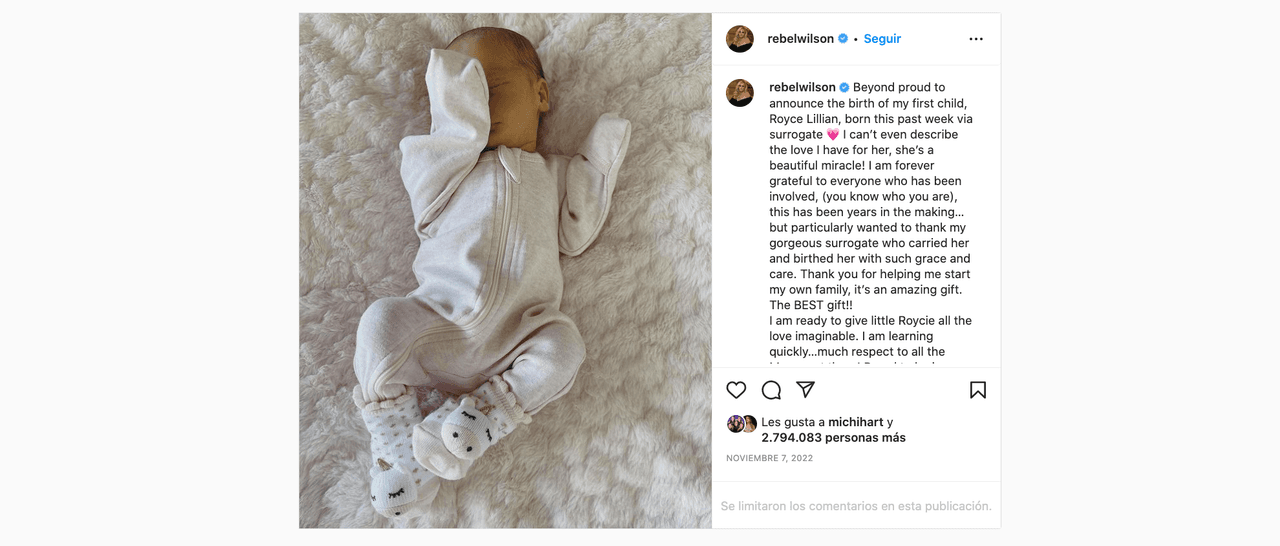The height and width of the screenshot is (546, 1280).
Task: Open the michihart profile link
Action: 855,422
